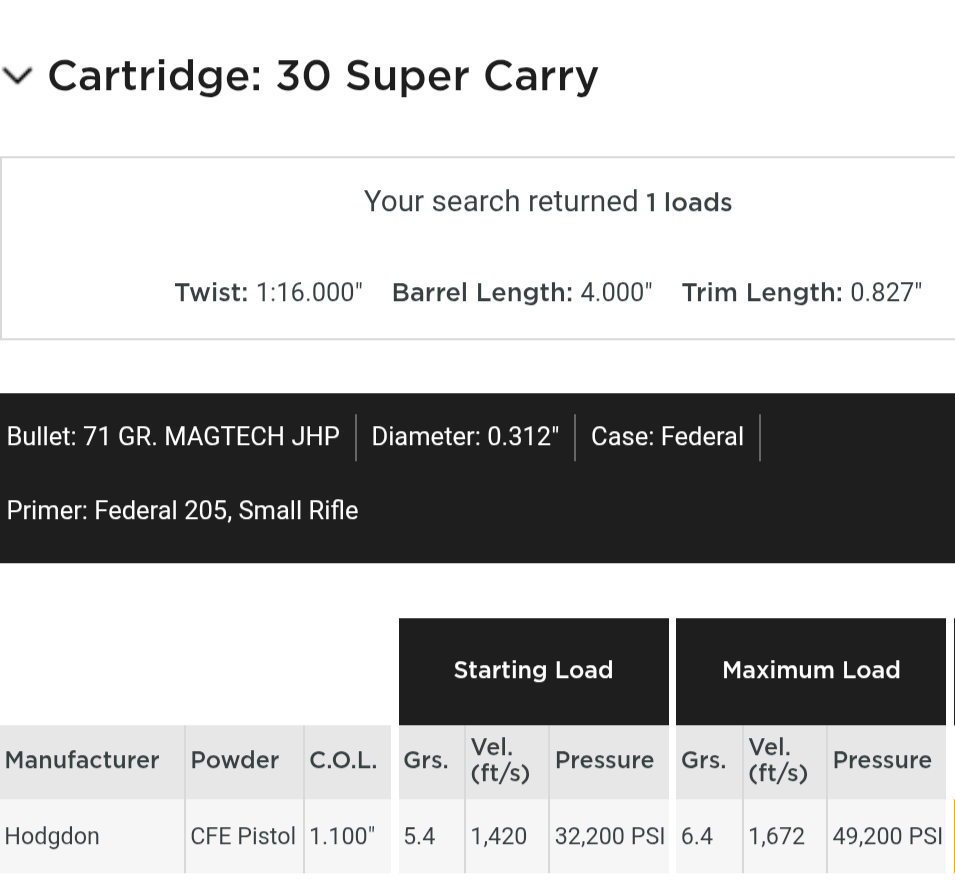This screenshot has width=955, height=895.
Task: Click the 49,200 PSI pressure cell
Action: 886,836
